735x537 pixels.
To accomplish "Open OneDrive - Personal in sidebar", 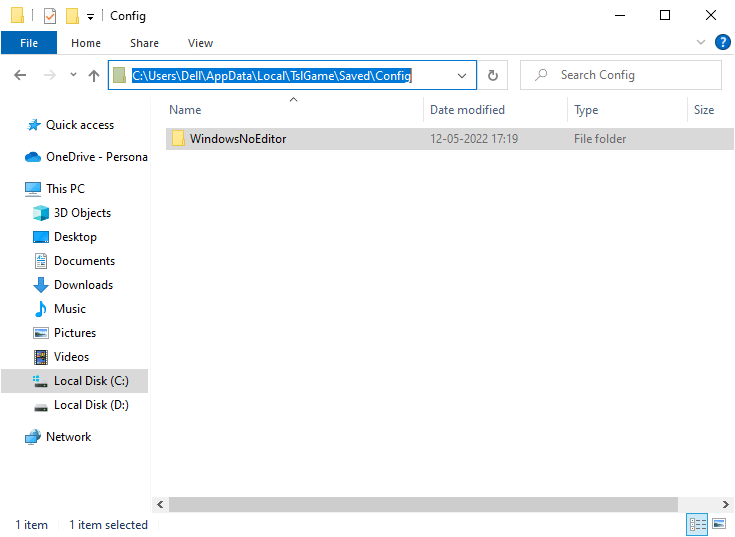I will pyautogui.click(x=86, y=157).
